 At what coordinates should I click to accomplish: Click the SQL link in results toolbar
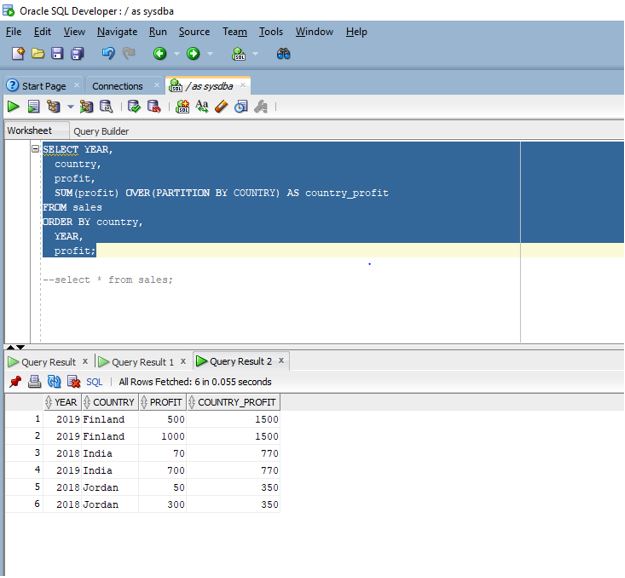point(94,382)
